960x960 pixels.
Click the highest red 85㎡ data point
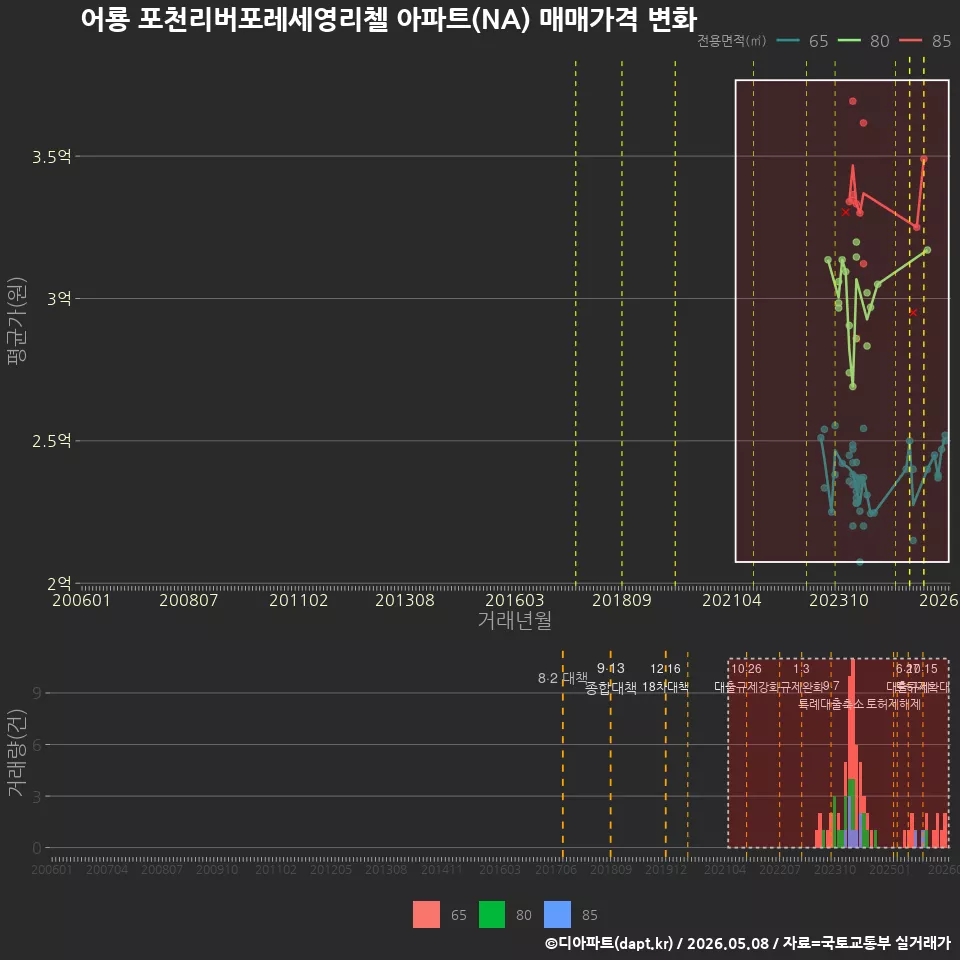[853, 101]
